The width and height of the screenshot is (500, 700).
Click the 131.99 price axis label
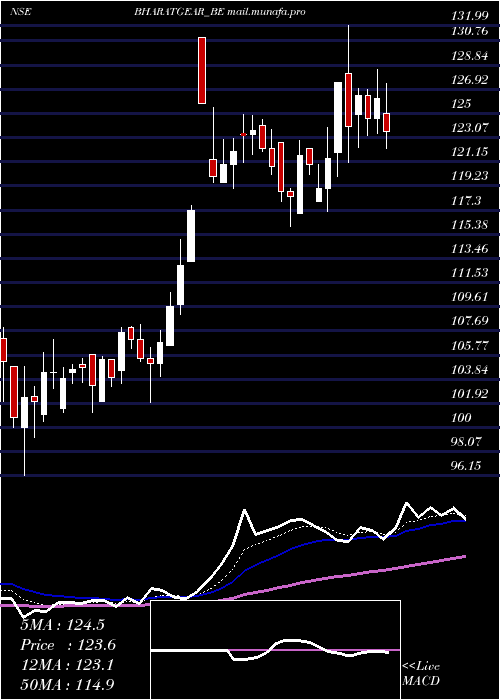[468, 16]
